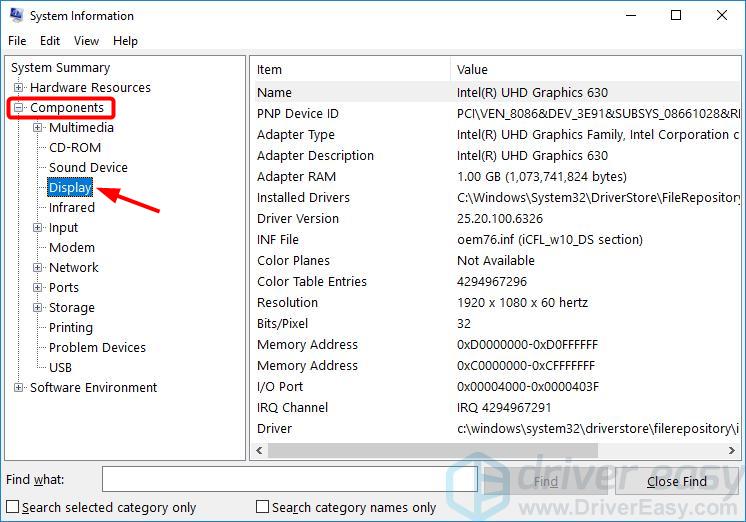Expand the Hardware Resources tree node
746x522 pixels.
coord(19,88)
